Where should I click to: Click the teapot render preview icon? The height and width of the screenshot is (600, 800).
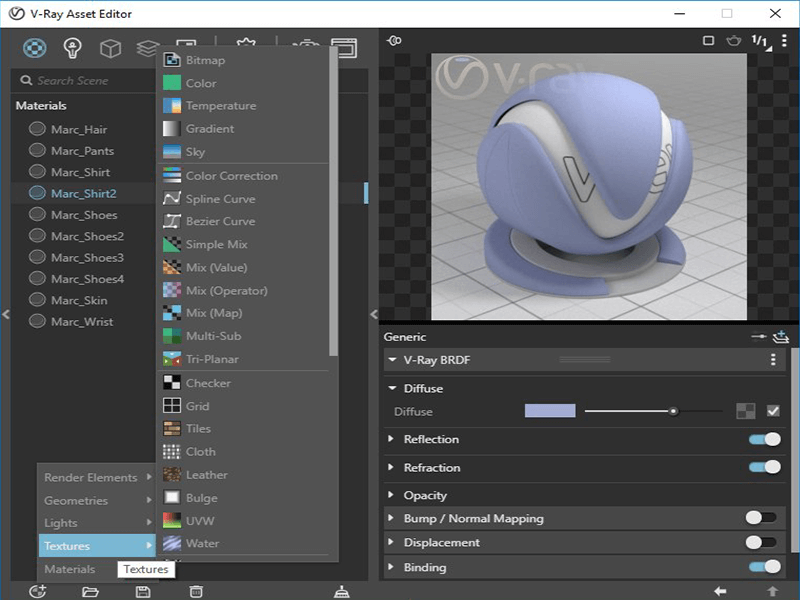click(x=734, y=41)
